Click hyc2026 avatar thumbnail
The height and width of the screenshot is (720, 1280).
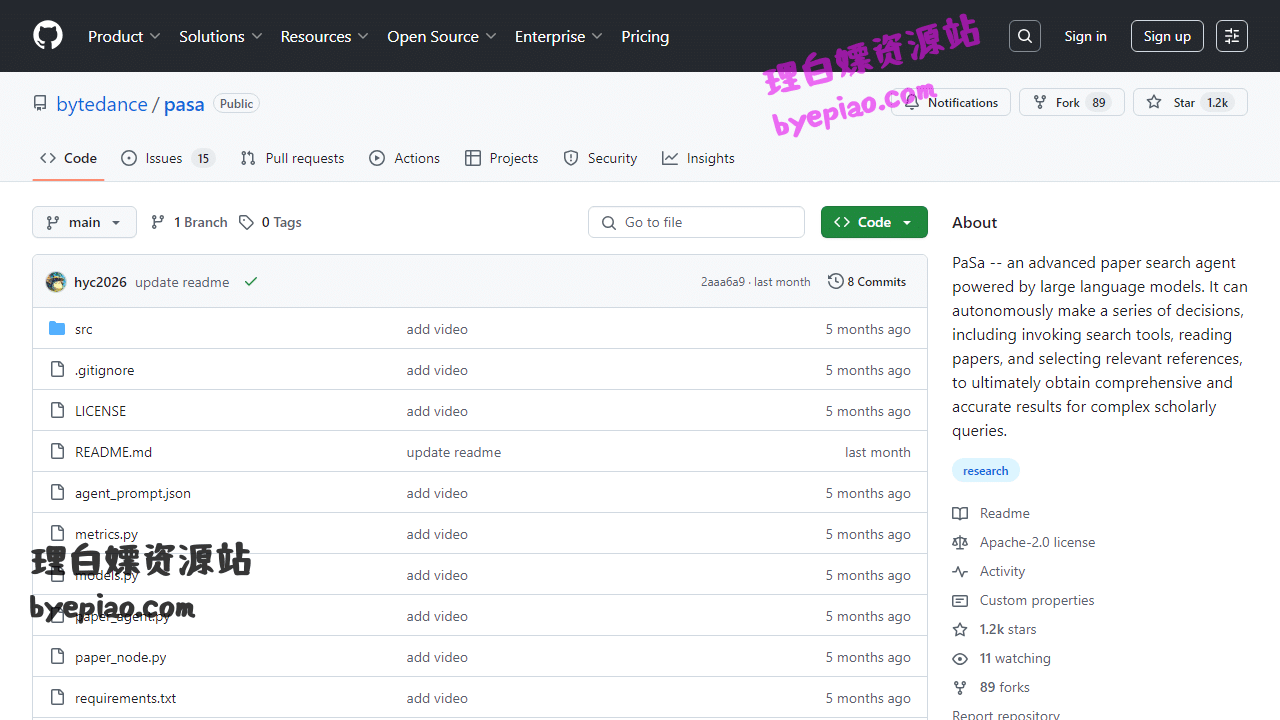56,282
